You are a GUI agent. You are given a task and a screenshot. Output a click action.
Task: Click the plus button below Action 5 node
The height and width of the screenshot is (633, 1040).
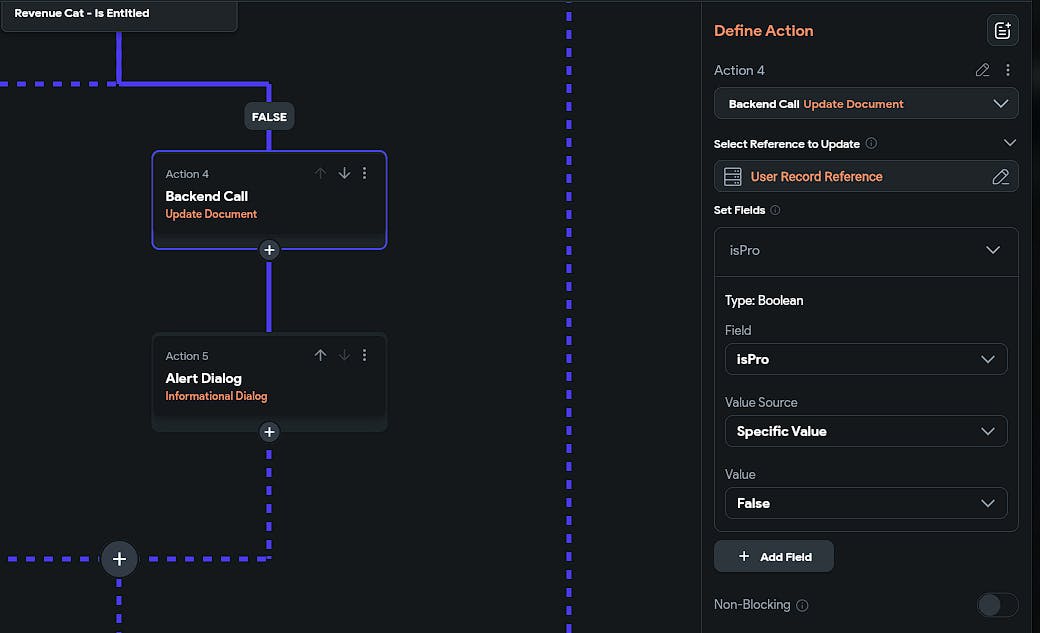269,432
